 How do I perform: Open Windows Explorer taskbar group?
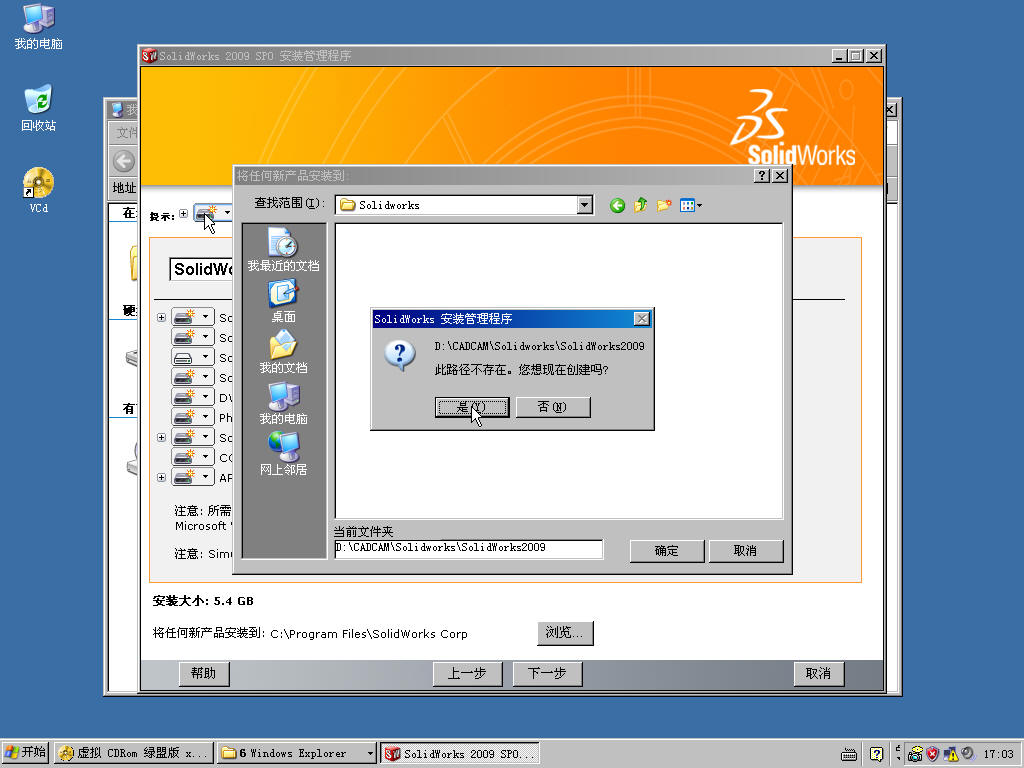coord(296,754)
